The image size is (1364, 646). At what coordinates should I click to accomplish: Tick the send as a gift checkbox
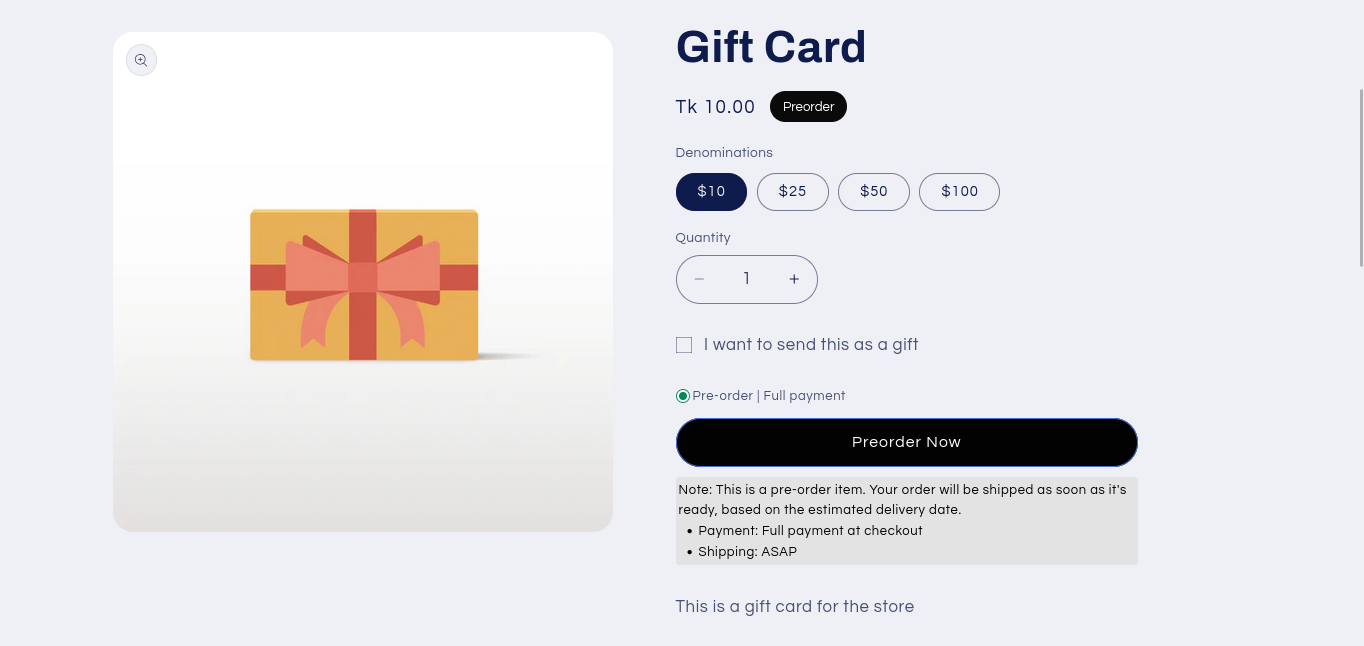[x=684, y=345]
